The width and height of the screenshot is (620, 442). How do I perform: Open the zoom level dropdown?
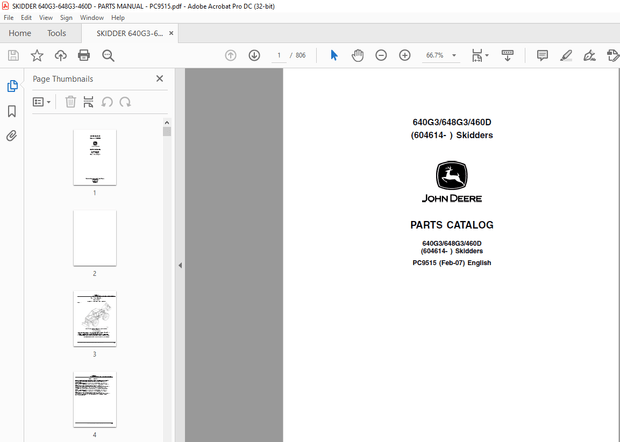click(x=454, y=55)
